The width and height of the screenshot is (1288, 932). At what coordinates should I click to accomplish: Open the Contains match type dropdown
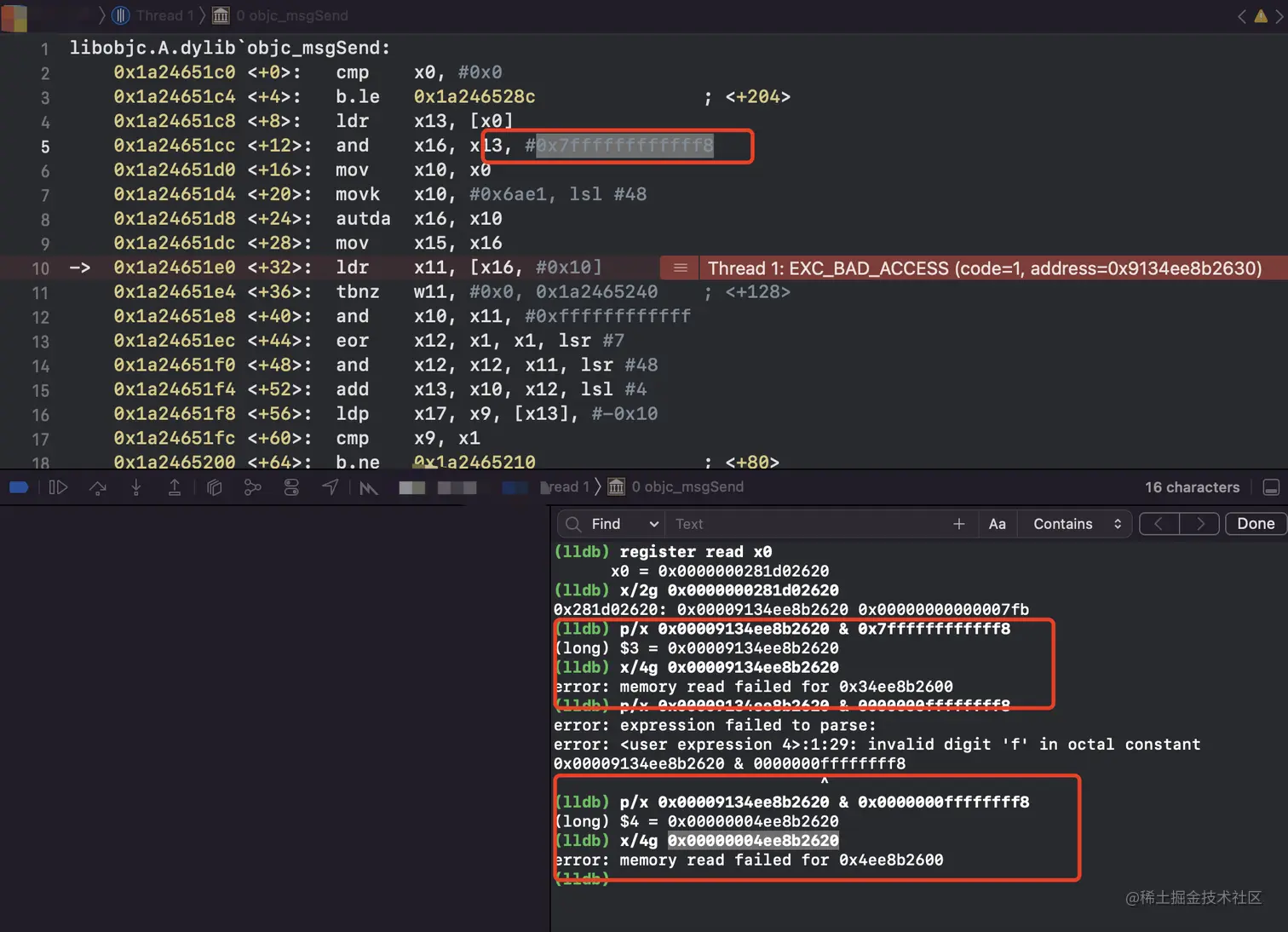[1078, 524]
